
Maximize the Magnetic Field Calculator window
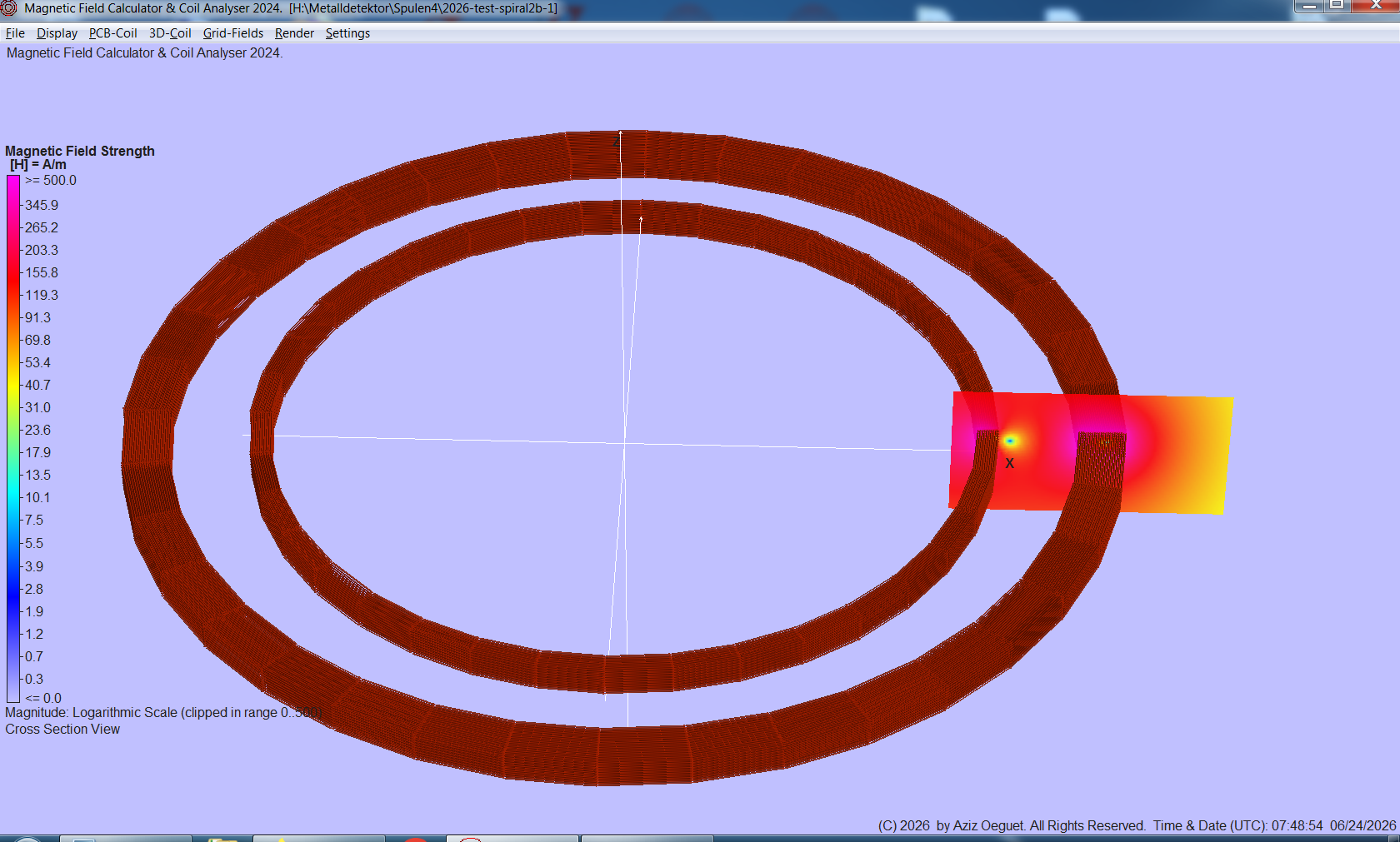click(1337, 6)
